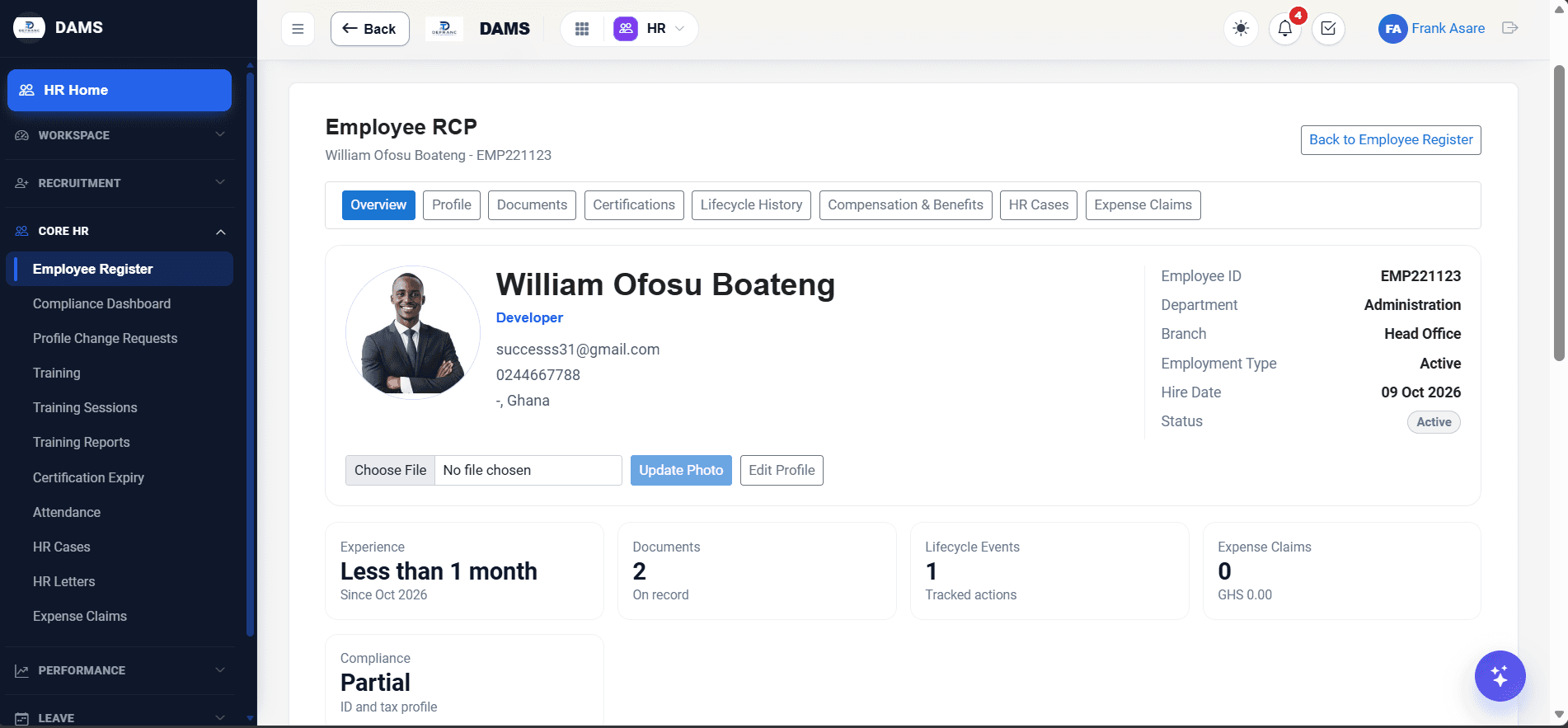
Task: Switch to the Documents tab
Action: [x=532, y=205]
